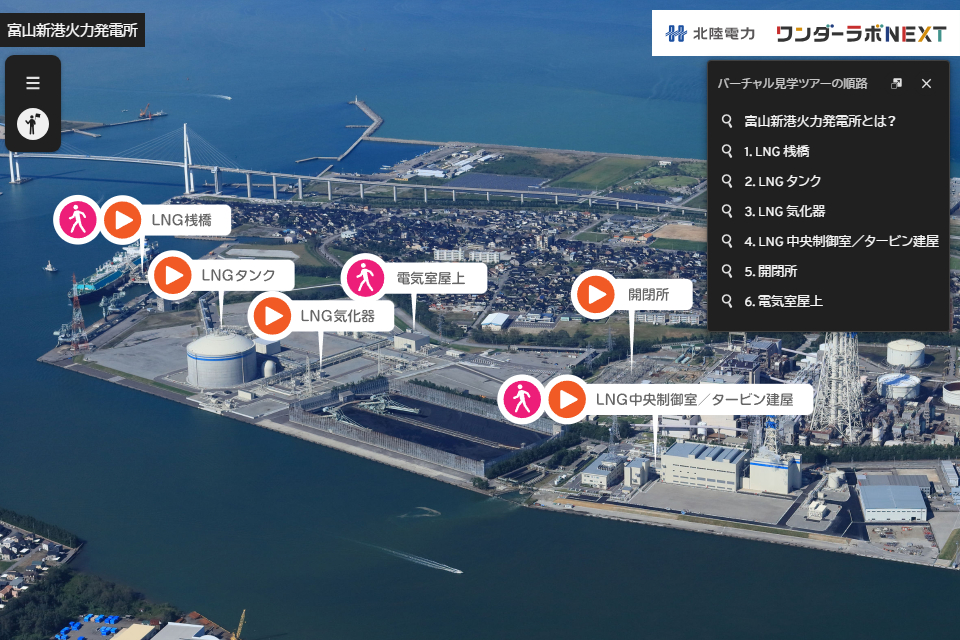This screenshot has width=960, height=640.
Task: Play the 開閉所 video
Action: point(596,295)
